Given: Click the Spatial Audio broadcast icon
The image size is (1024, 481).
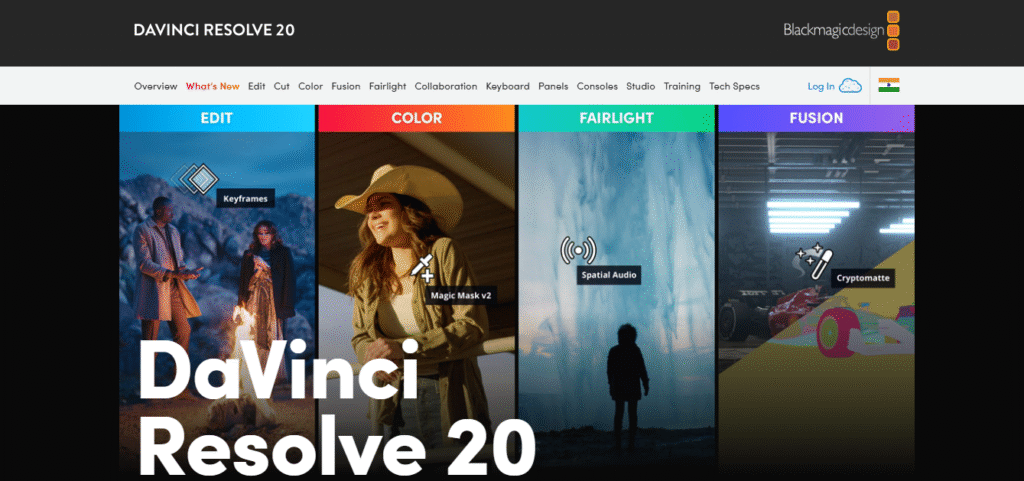Looking at the screenshot, I should [x=578, y=250].
